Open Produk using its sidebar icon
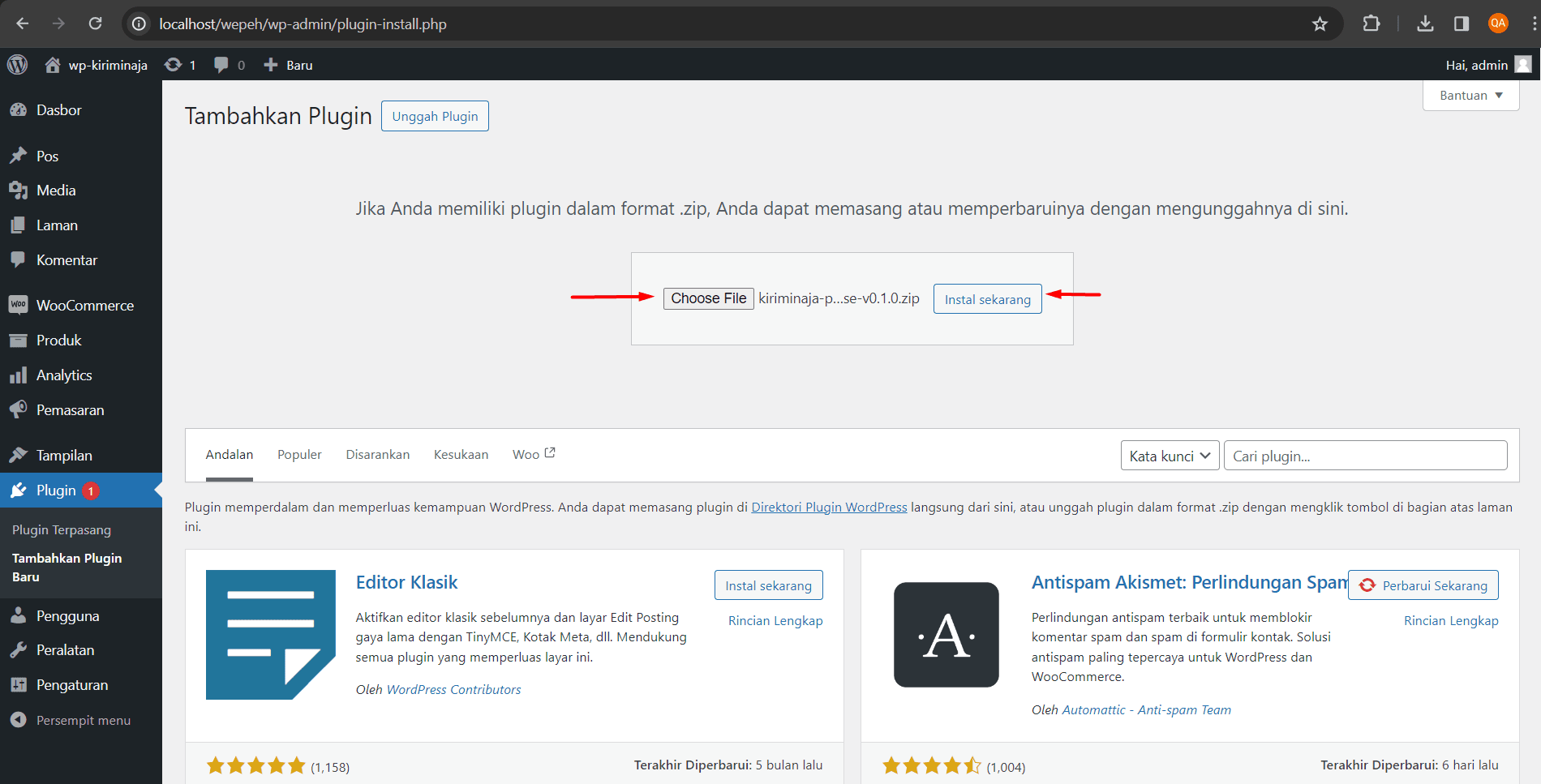The height and width of the screenshot is (784, 1541). coord(19,340)
